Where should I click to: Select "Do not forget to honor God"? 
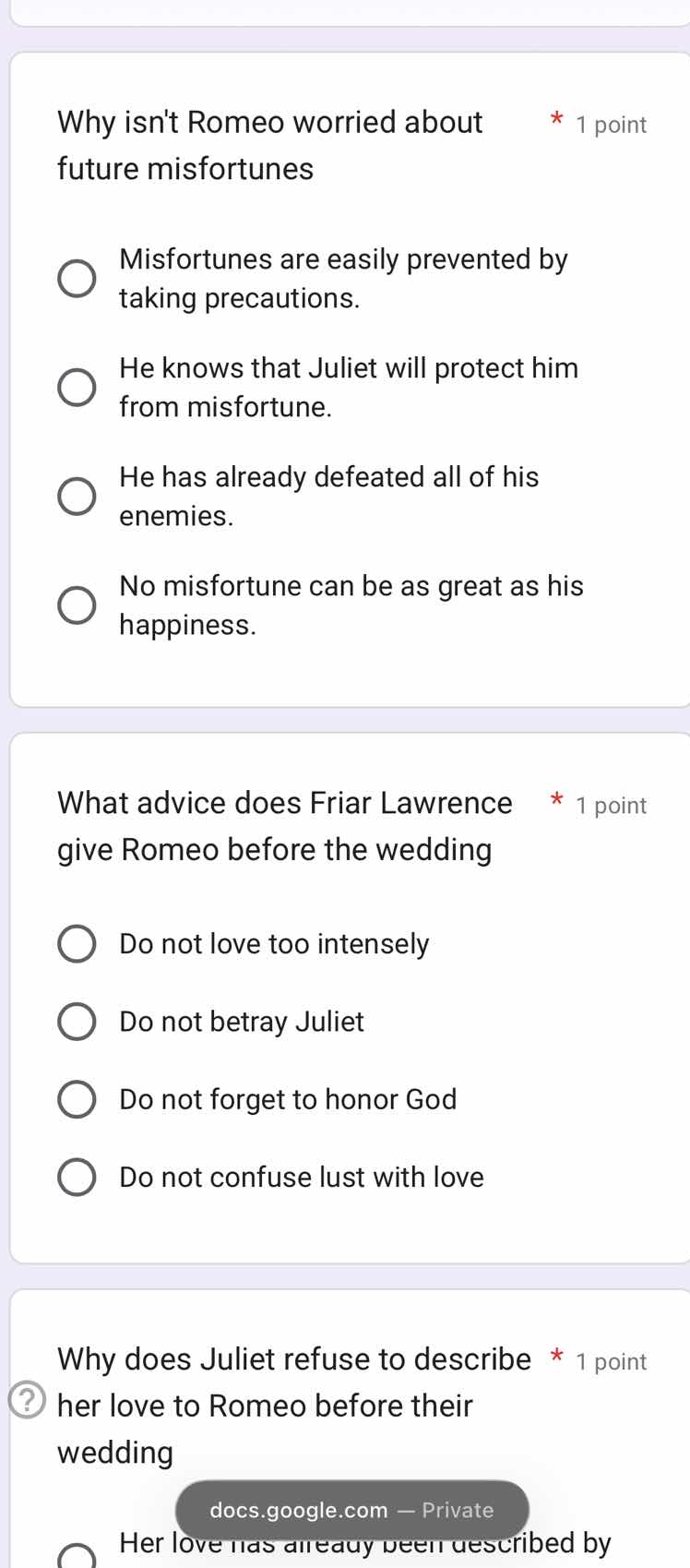(x=77, y=1099)
